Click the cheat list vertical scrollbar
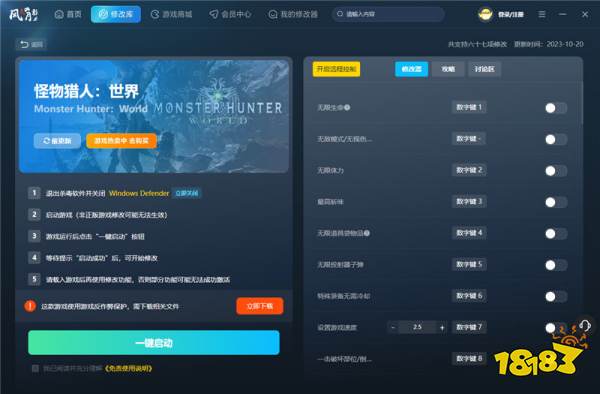Viewport: 600px width, 394px height. [x=581, y=103]
